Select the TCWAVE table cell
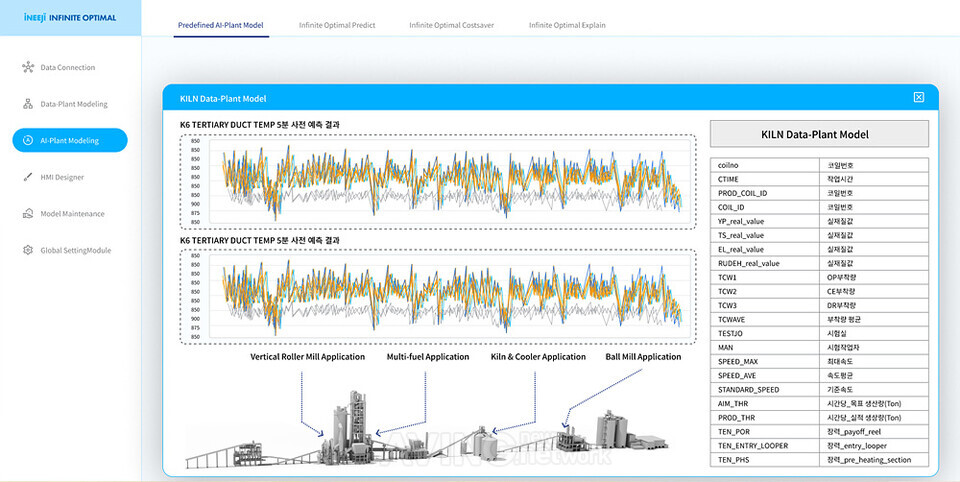 [765, 320]
